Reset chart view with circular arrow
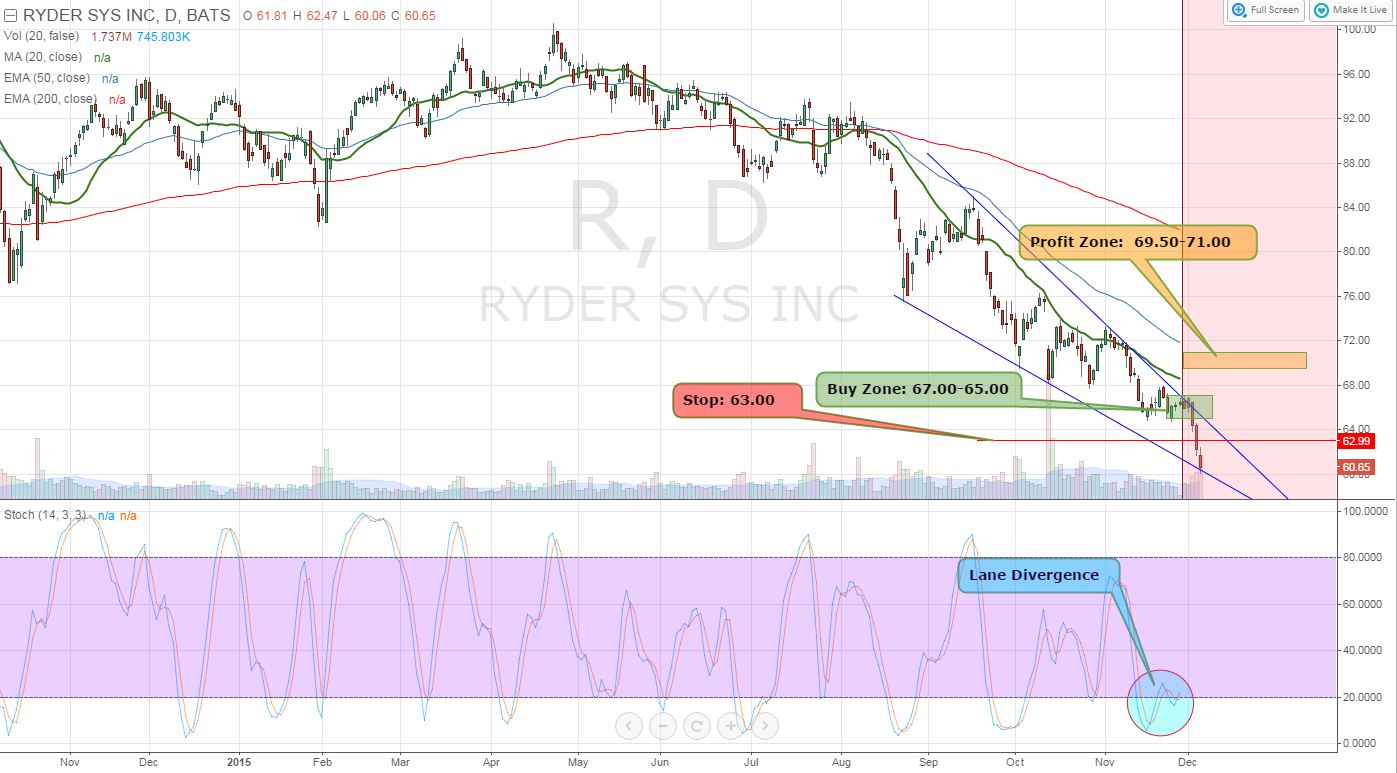Screen dimensions: 1397x773 pyautogui.click(x=697, y=726)
